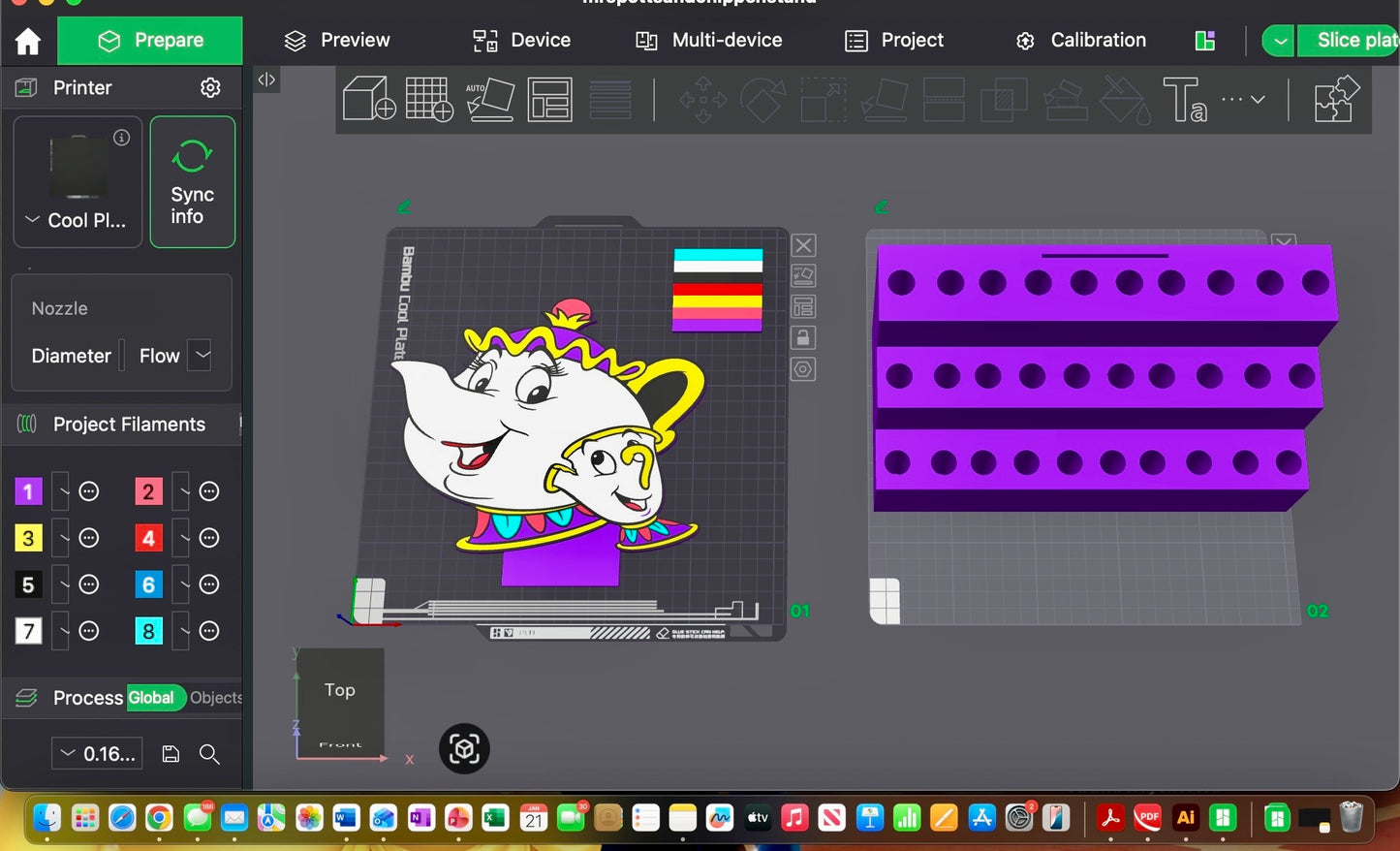Click the 3D perspective view cube button
The image size is (1400, 851).
click(x=464, y=749)
